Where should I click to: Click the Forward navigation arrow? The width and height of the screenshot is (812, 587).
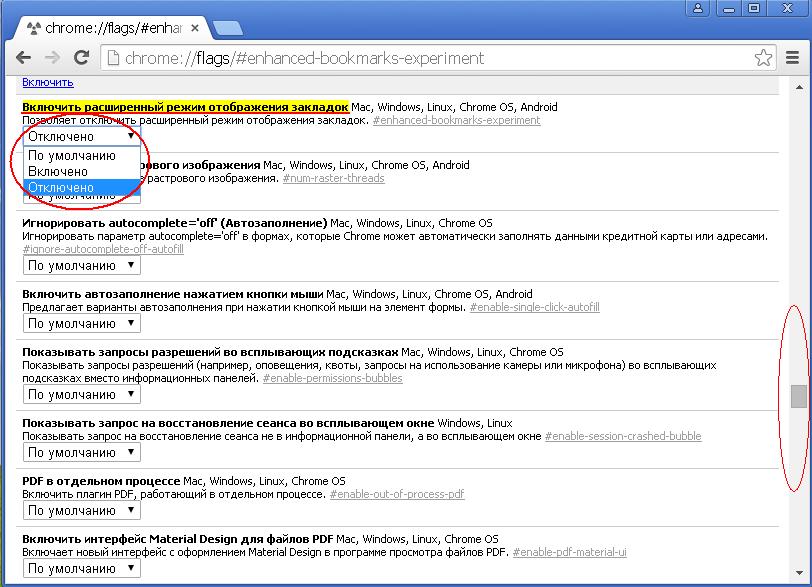(x=52, y=57)
